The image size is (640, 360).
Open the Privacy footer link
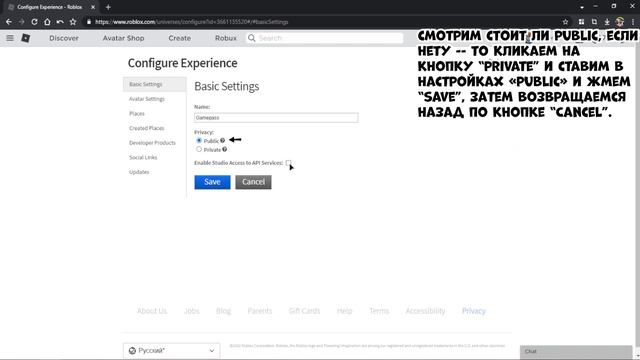tap(474, 311)
